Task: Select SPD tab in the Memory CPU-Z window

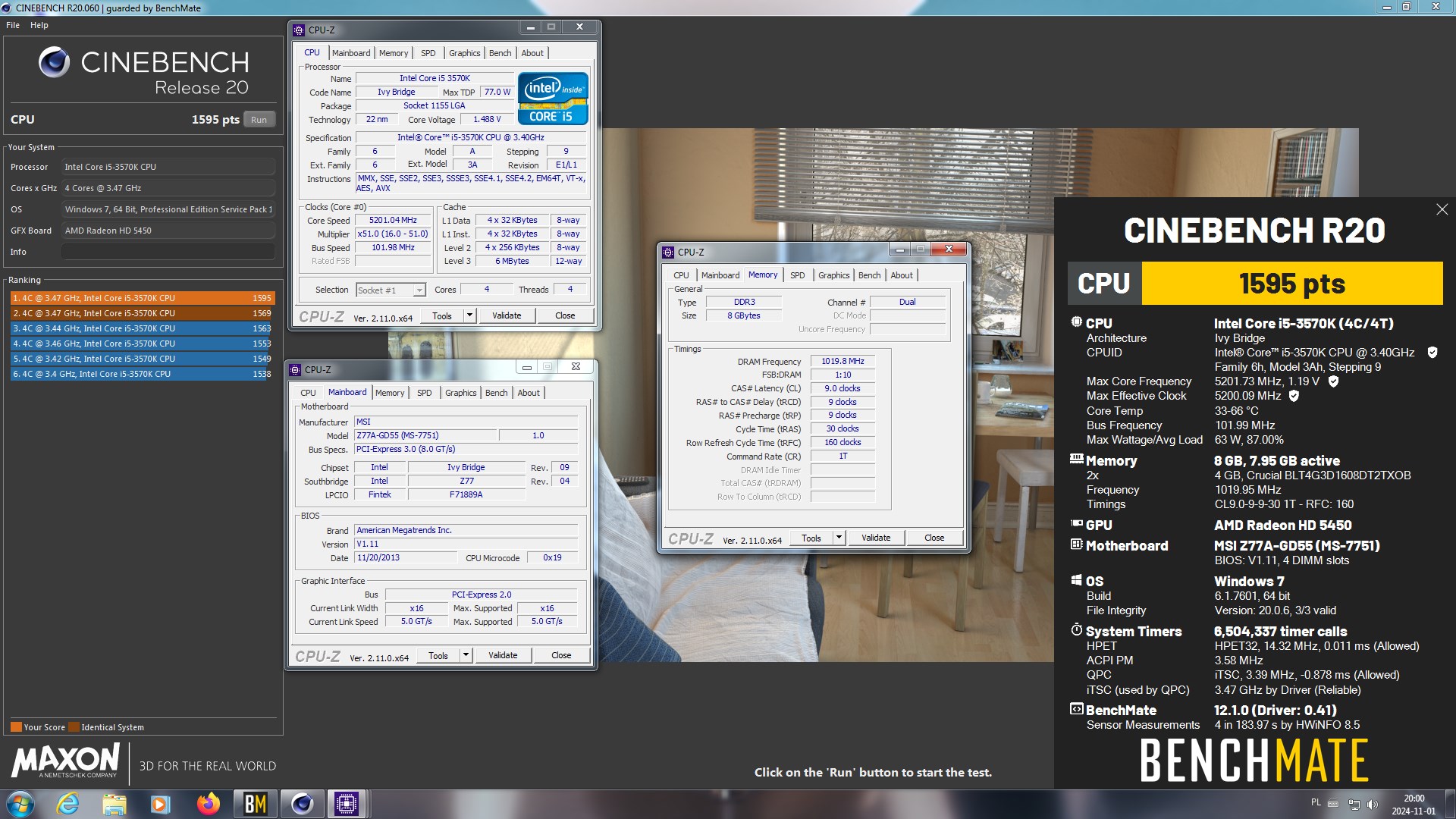Action: click(x=797, y=275)
